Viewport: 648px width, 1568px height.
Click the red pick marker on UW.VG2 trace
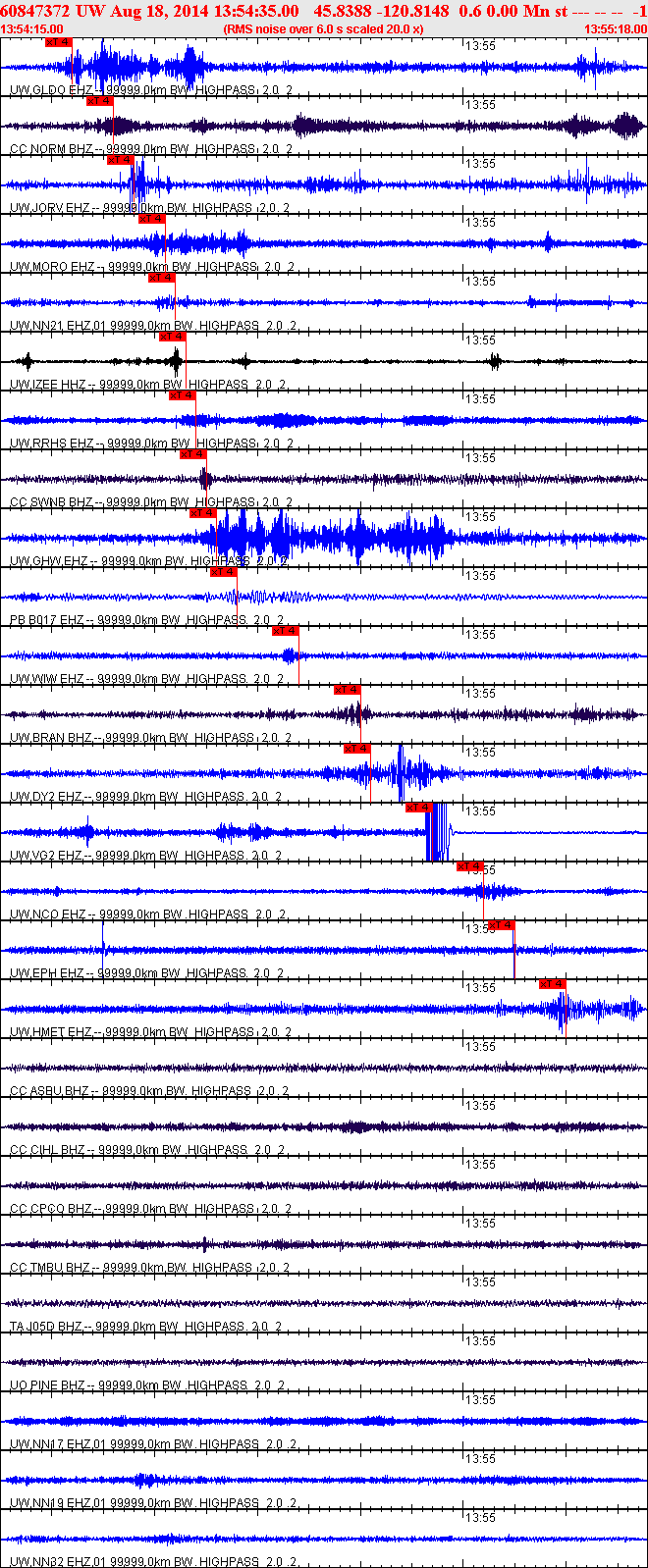(419, 808)
